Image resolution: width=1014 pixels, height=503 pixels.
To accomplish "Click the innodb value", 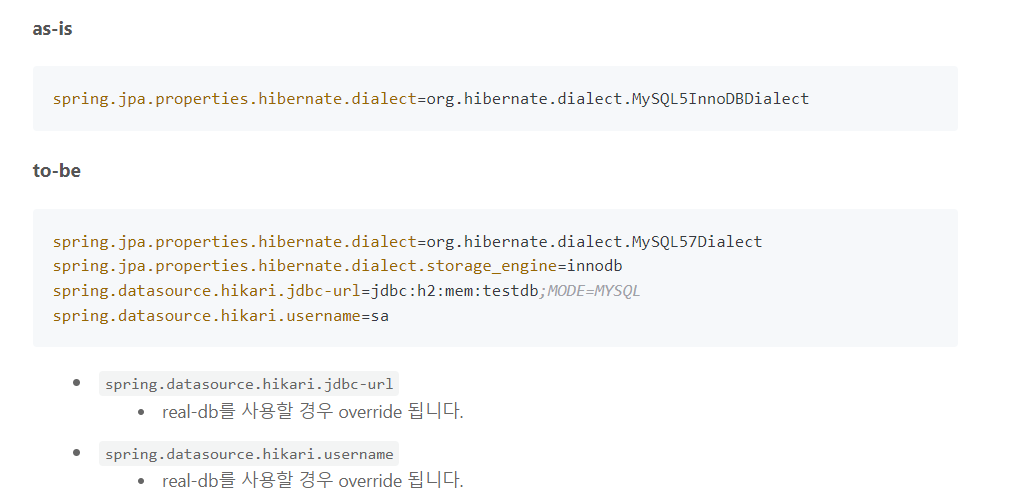I will pyautogui.click(x=595, y=266).
